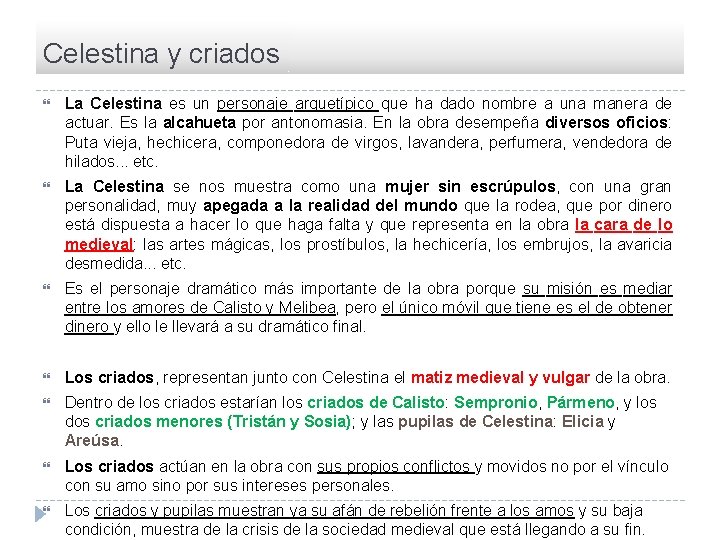Click the red underlined word "medieval"
This screenshot has width=720, height=540.
99,244
